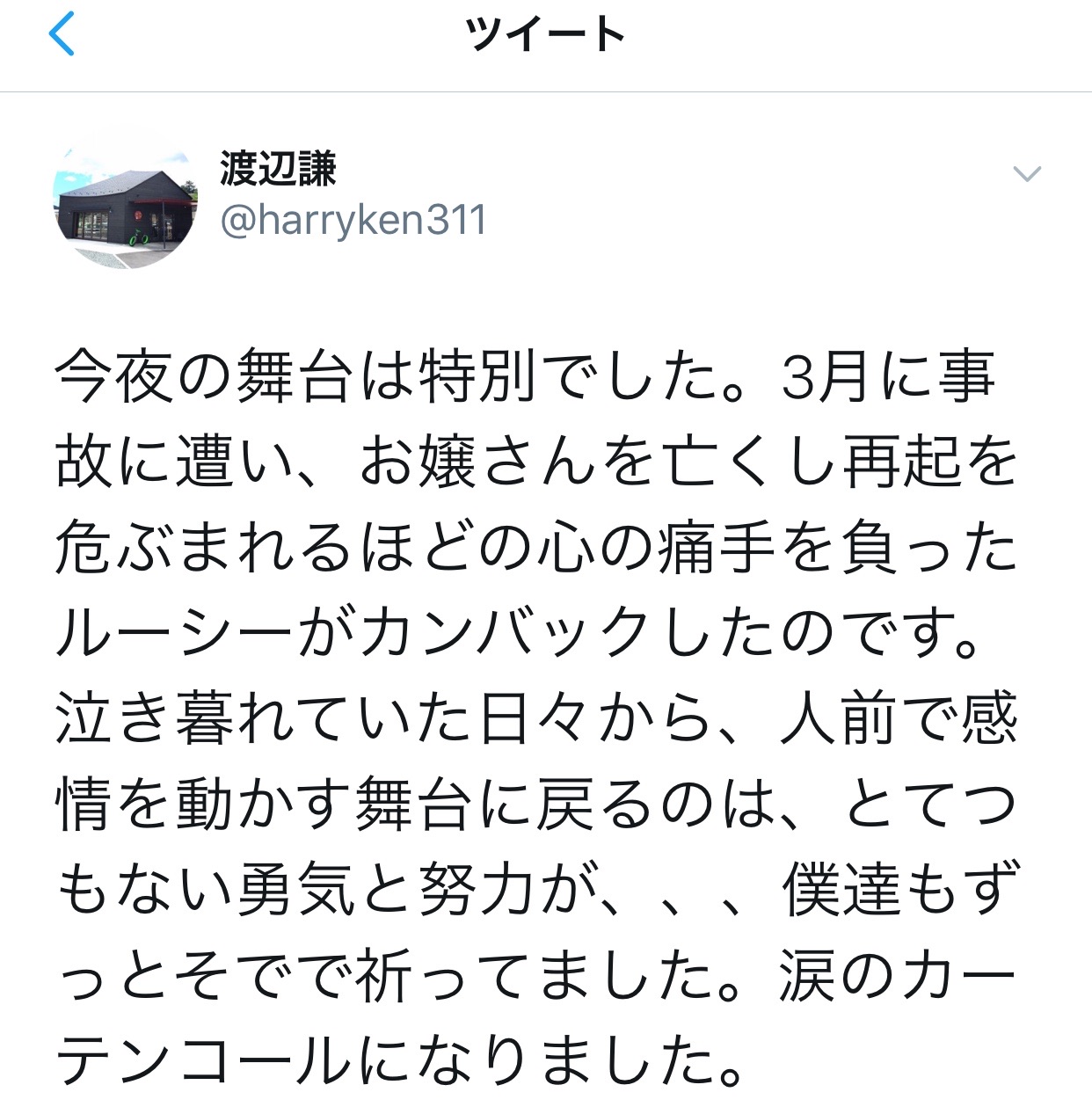Open the tweet options chevron menu
The width and height of the screenshot is (1092, 1114).
pos(1027,174)
